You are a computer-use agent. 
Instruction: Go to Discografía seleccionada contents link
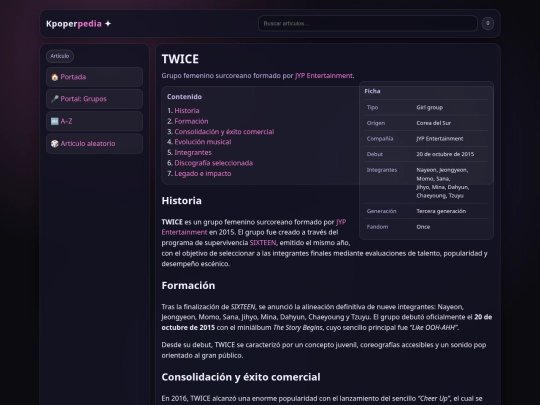tap(214, 163)
